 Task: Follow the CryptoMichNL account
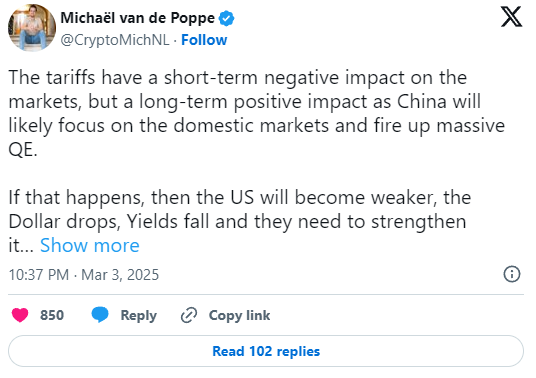click(x=204, y=40)
